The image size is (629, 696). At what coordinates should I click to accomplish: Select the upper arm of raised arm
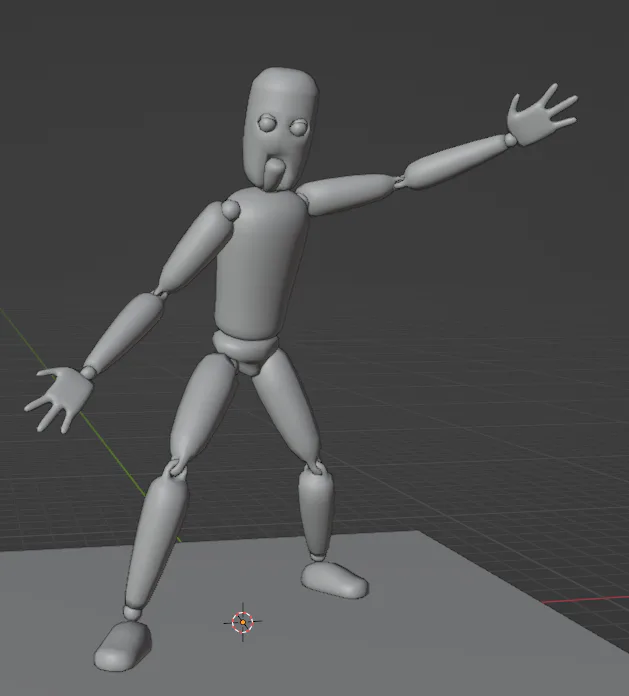pos(346,194)
